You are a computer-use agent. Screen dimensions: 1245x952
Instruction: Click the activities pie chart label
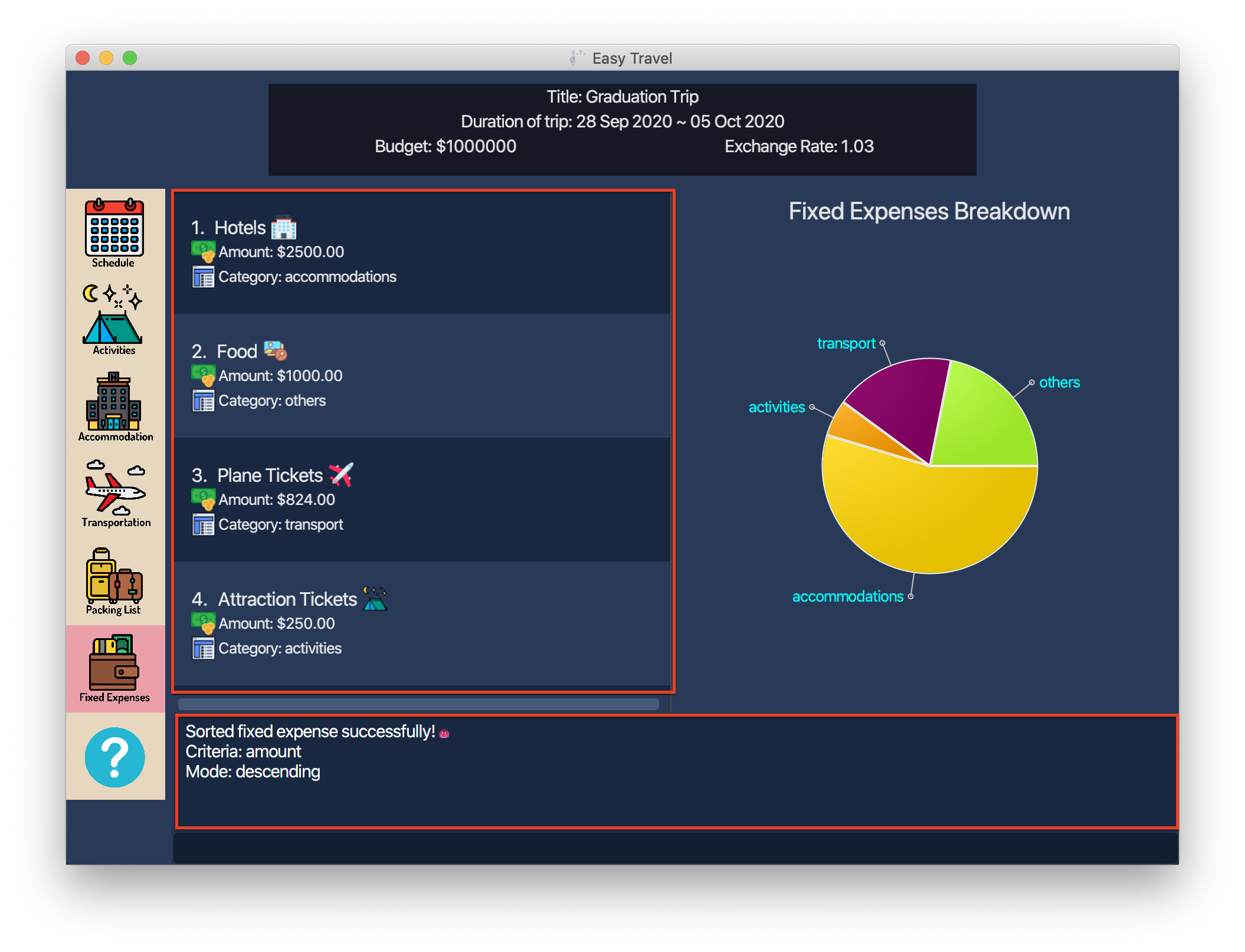pyautogui.click(x=777, y=407)
